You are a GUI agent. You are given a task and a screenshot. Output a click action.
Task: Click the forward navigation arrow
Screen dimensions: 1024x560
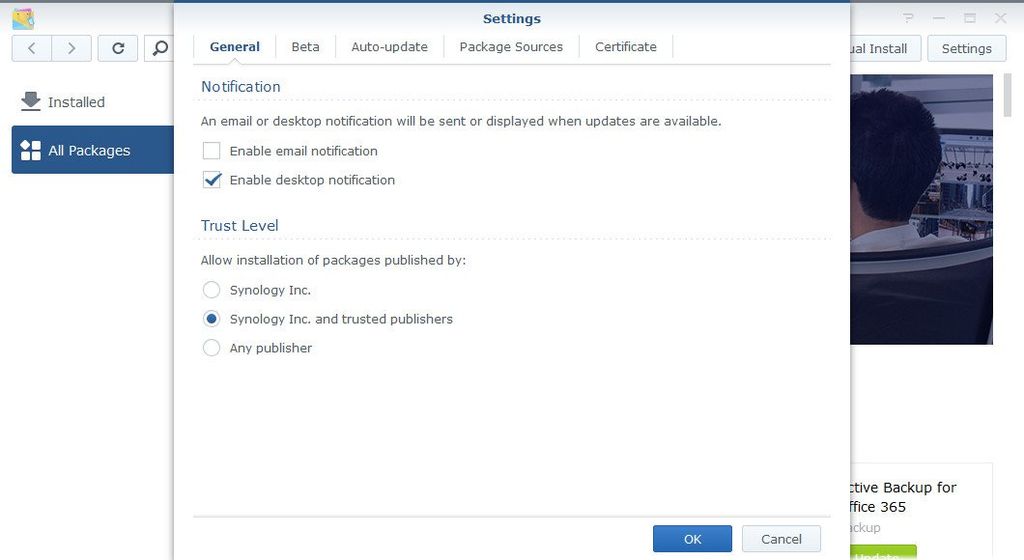[x=71, y=48]
